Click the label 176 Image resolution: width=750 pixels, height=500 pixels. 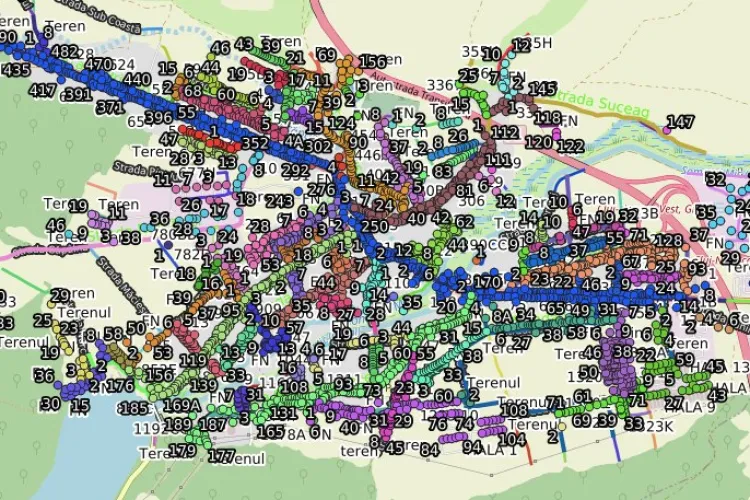tap(120, 386)
